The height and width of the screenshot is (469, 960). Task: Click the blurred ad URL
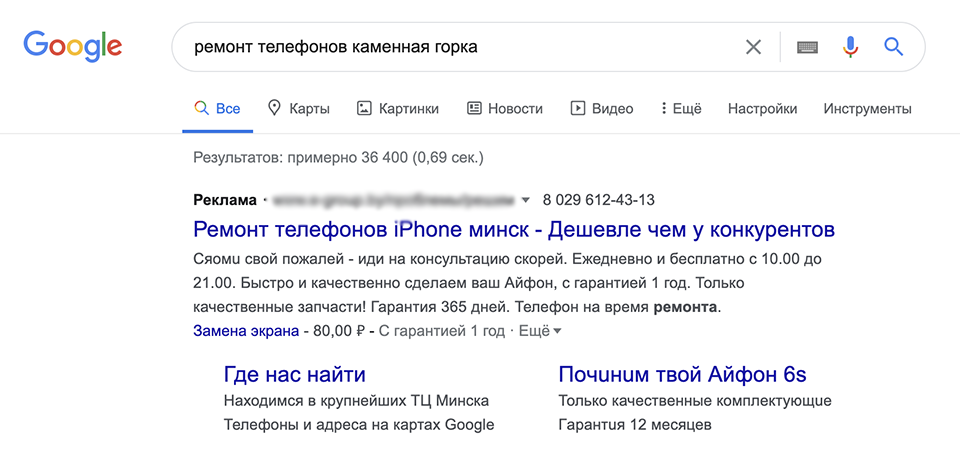[393, 200]
